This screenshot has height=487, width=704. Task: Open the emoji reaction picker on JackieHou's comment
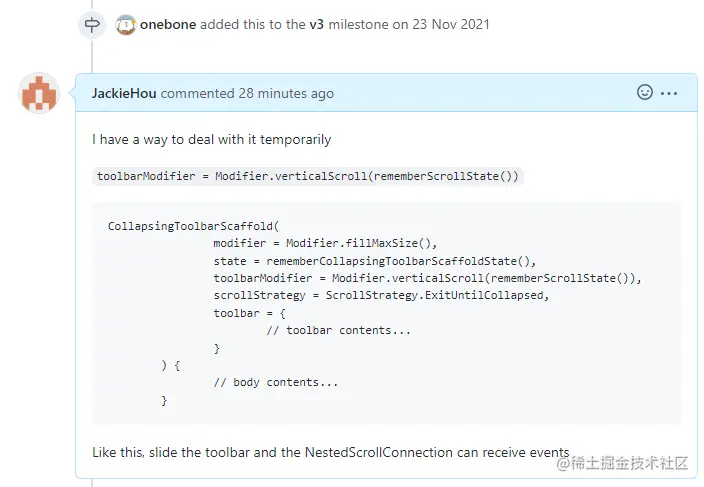tap(645, 92)
